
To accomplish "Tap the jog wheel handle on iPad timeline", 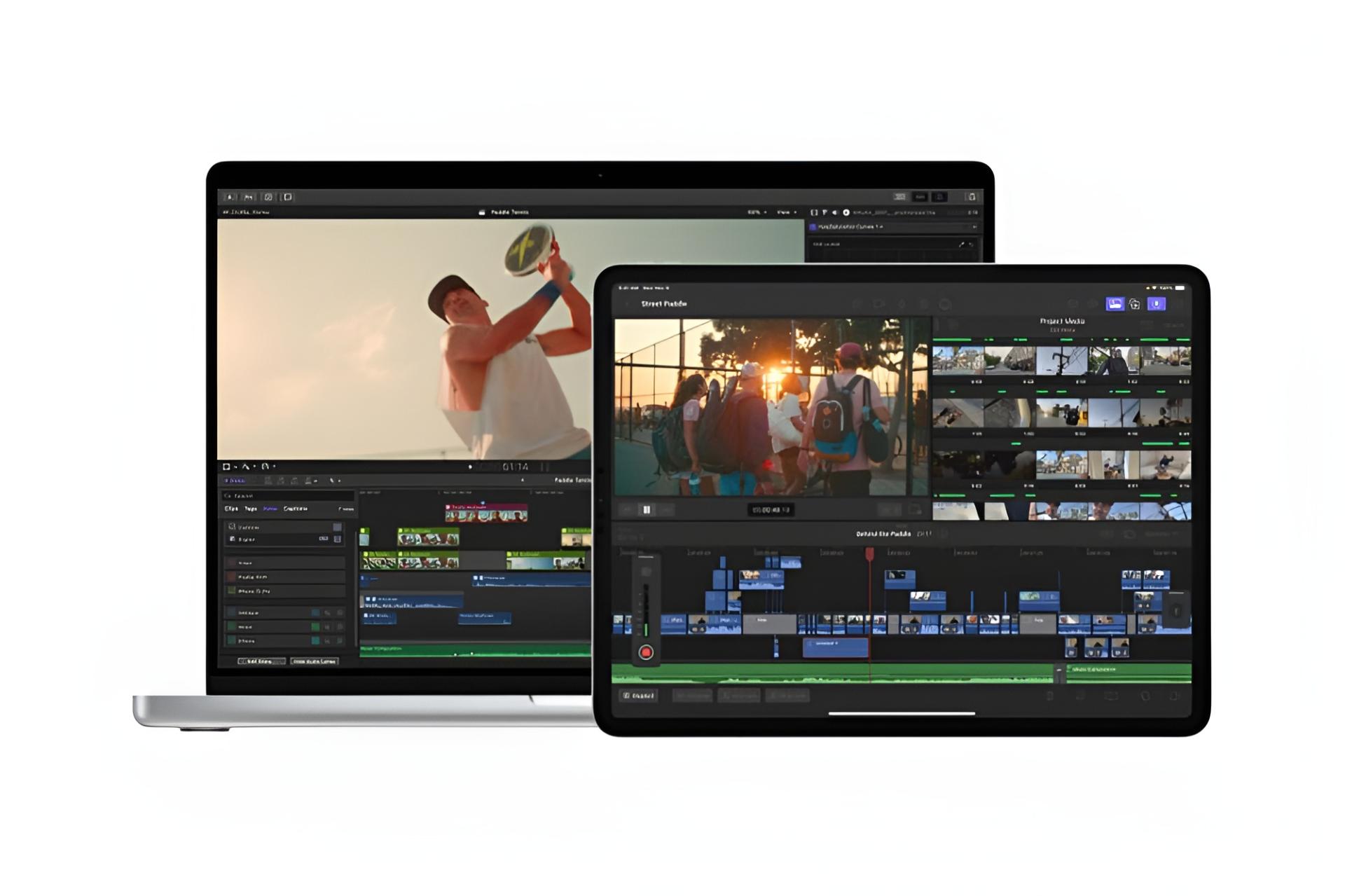I will pos(1177,610).
